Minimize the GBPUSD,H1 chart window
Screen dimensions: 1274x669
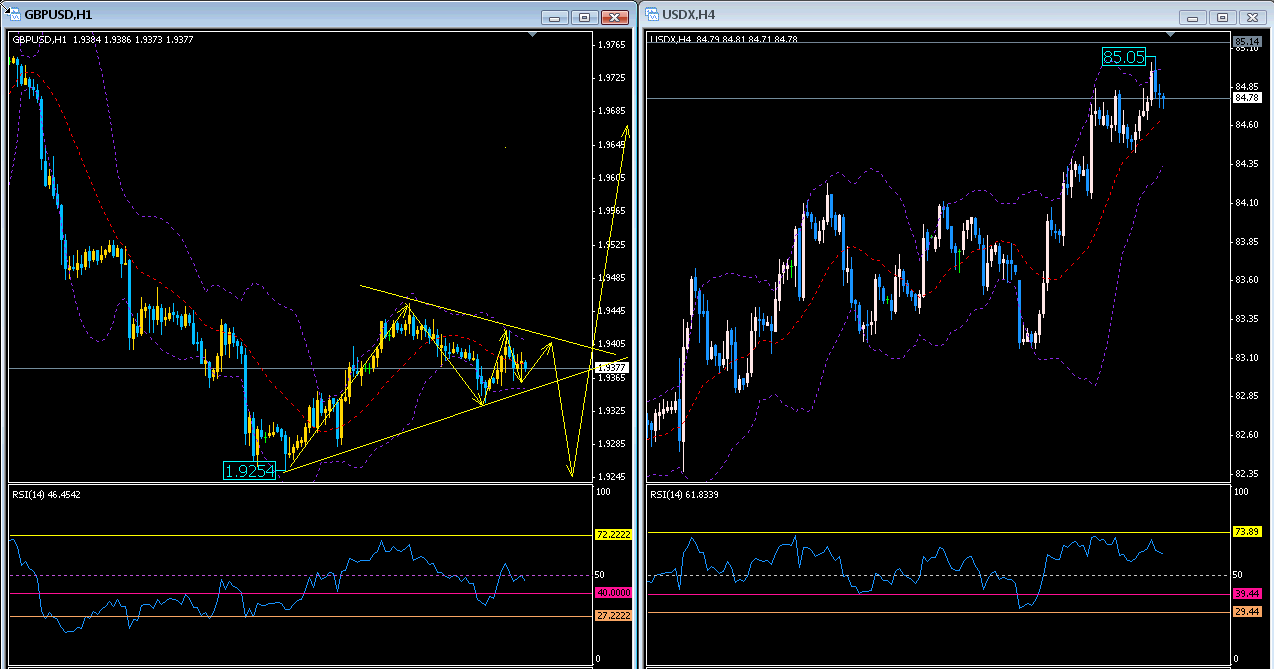(x=556, y=17)
